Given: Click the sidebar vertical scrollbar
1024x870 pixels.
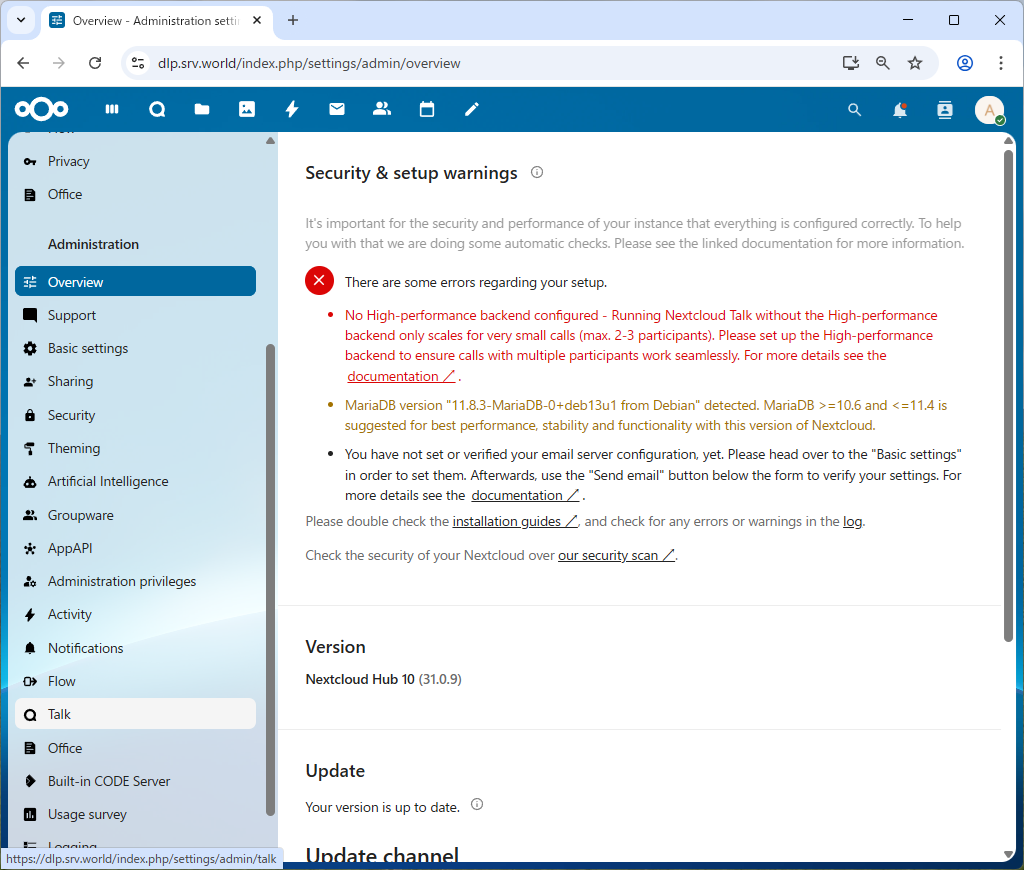Looking at the screenshot, I should pos(270,580).
